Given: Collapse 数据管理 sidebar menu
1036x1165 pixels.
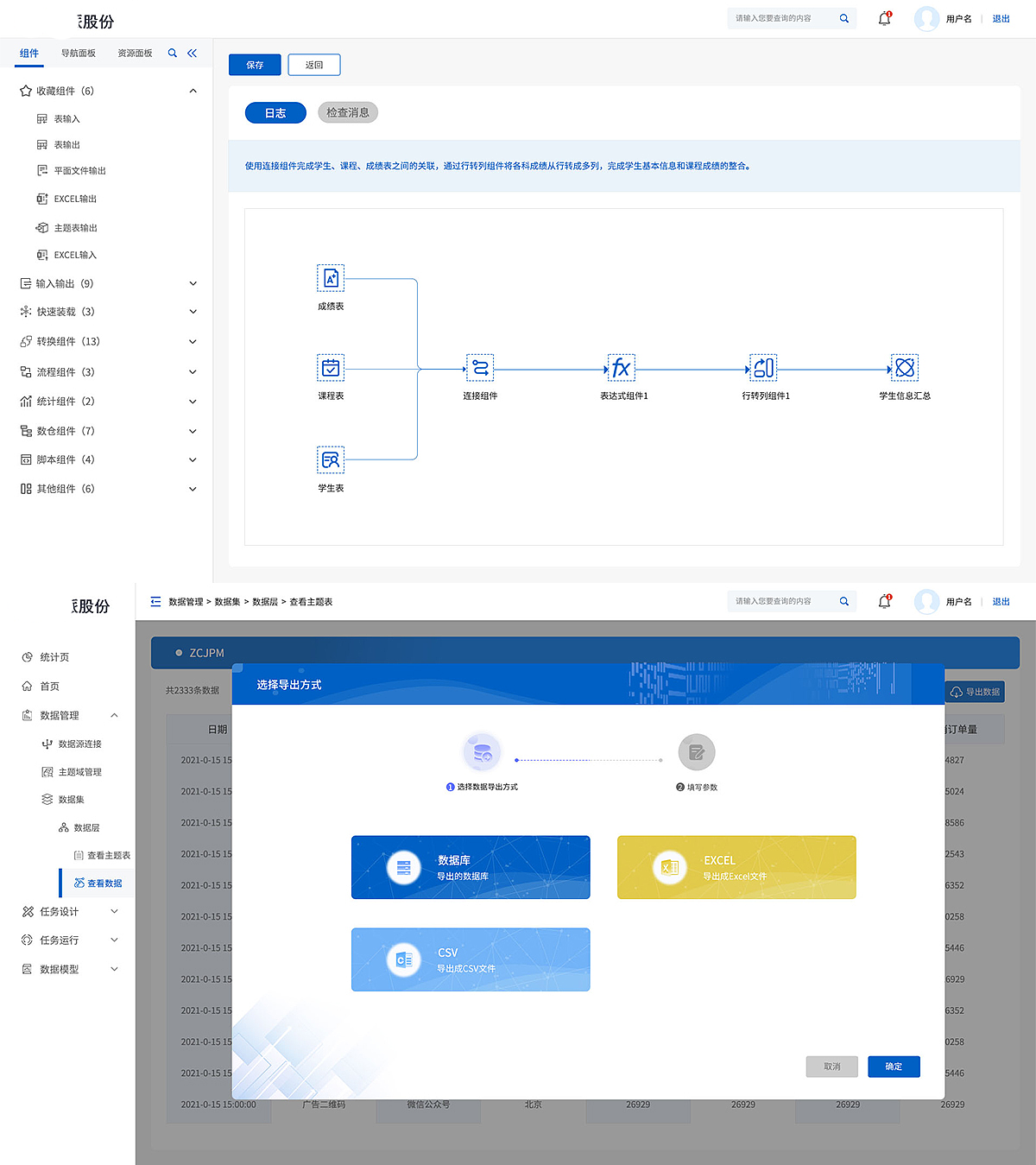Looking at the screenshot, I should point(114,715).
